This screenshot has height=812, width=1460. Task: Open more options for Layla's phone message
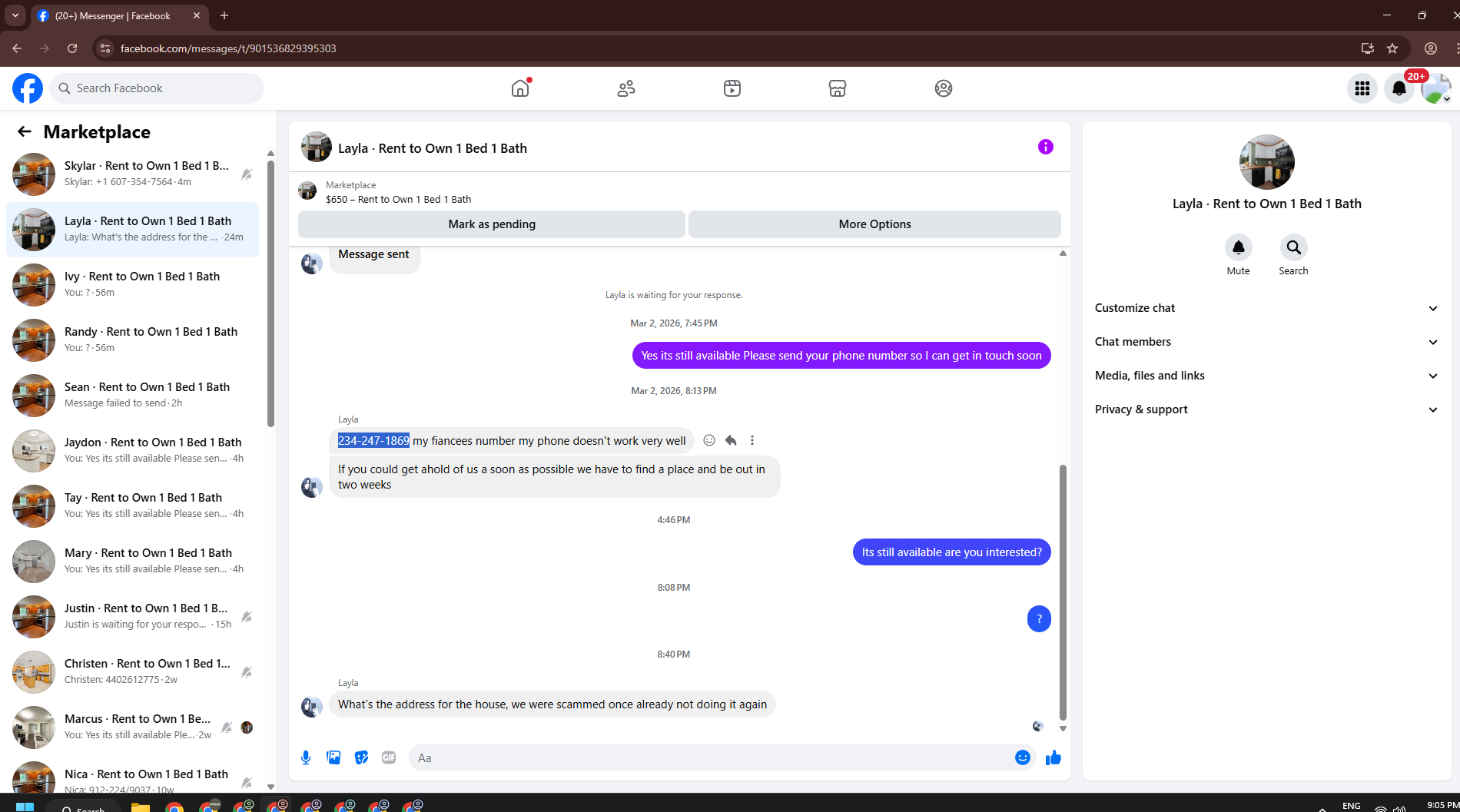point(752,440)
